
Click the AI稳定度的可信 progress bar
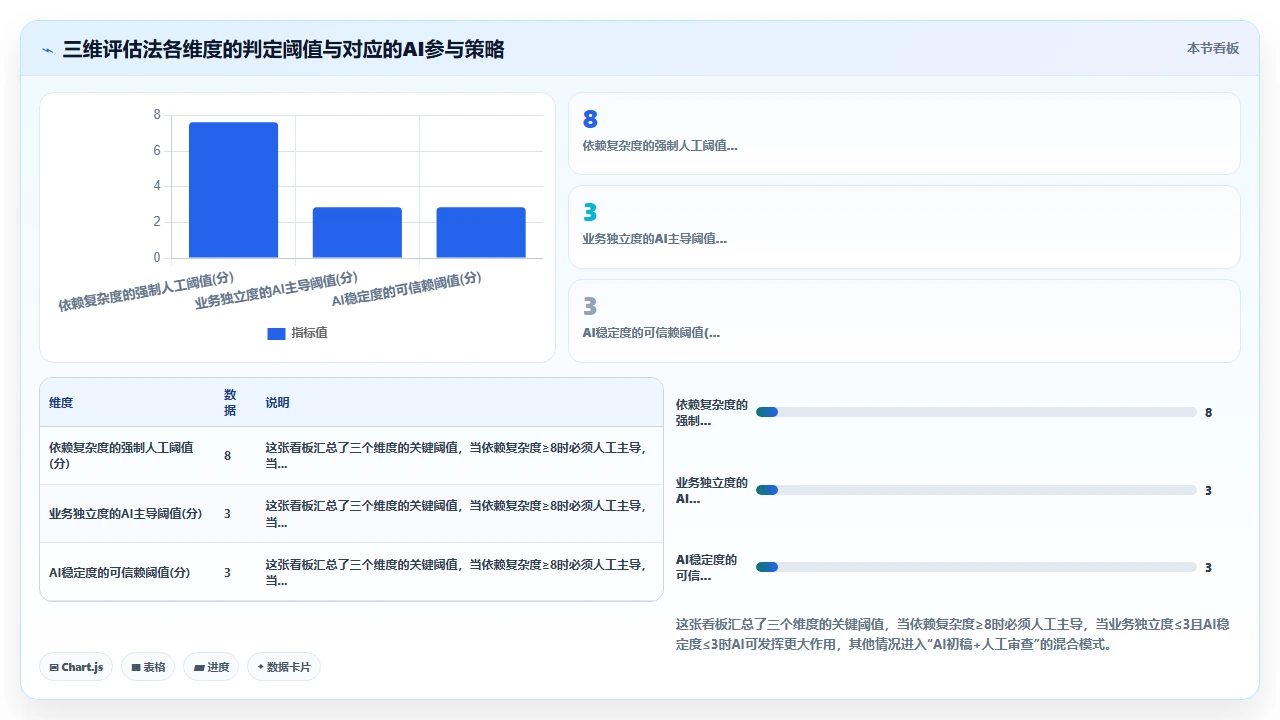click(976, 567)
